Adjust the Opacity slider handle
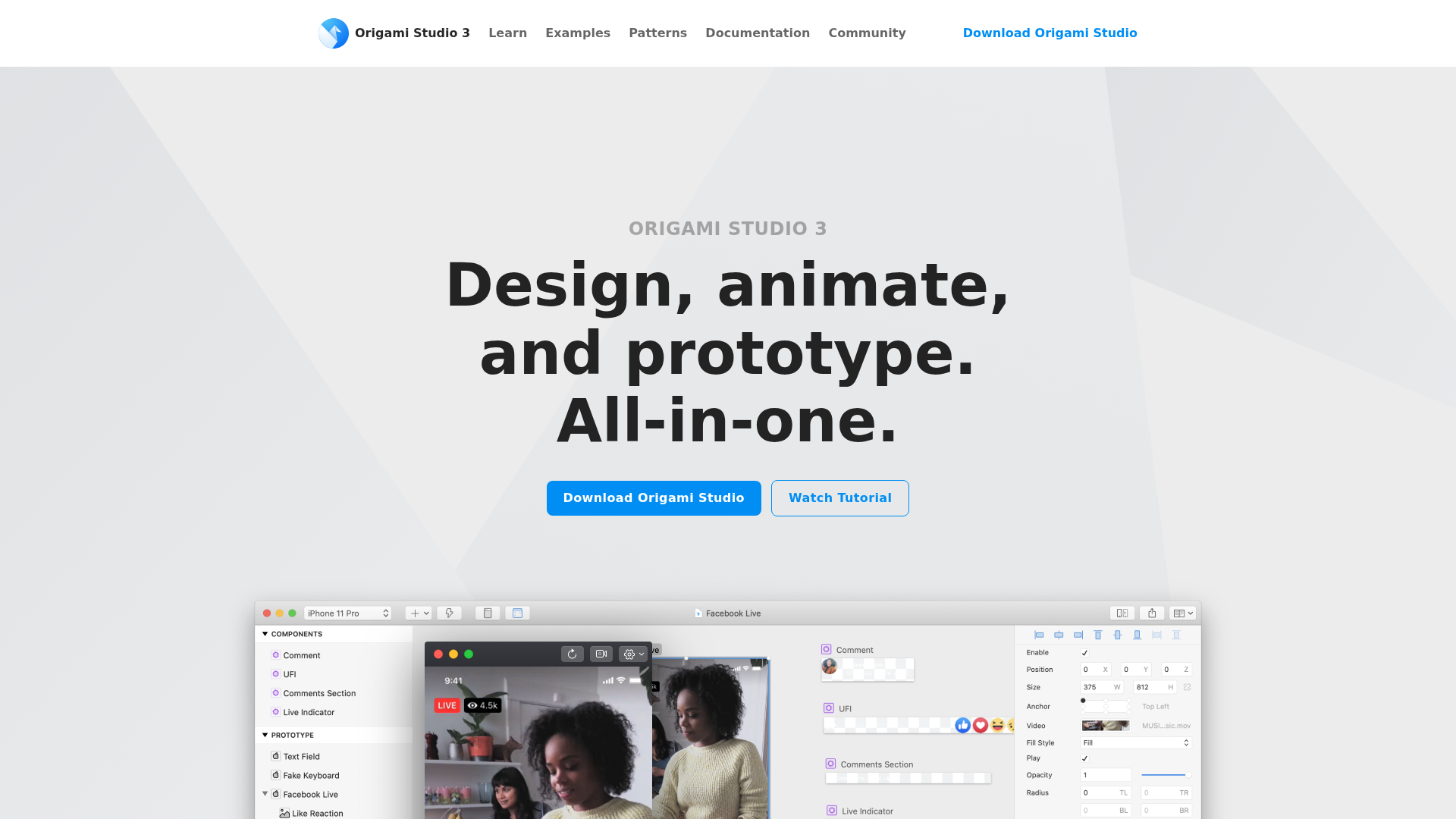1456x819 pixels. [x=1189, y=774]
